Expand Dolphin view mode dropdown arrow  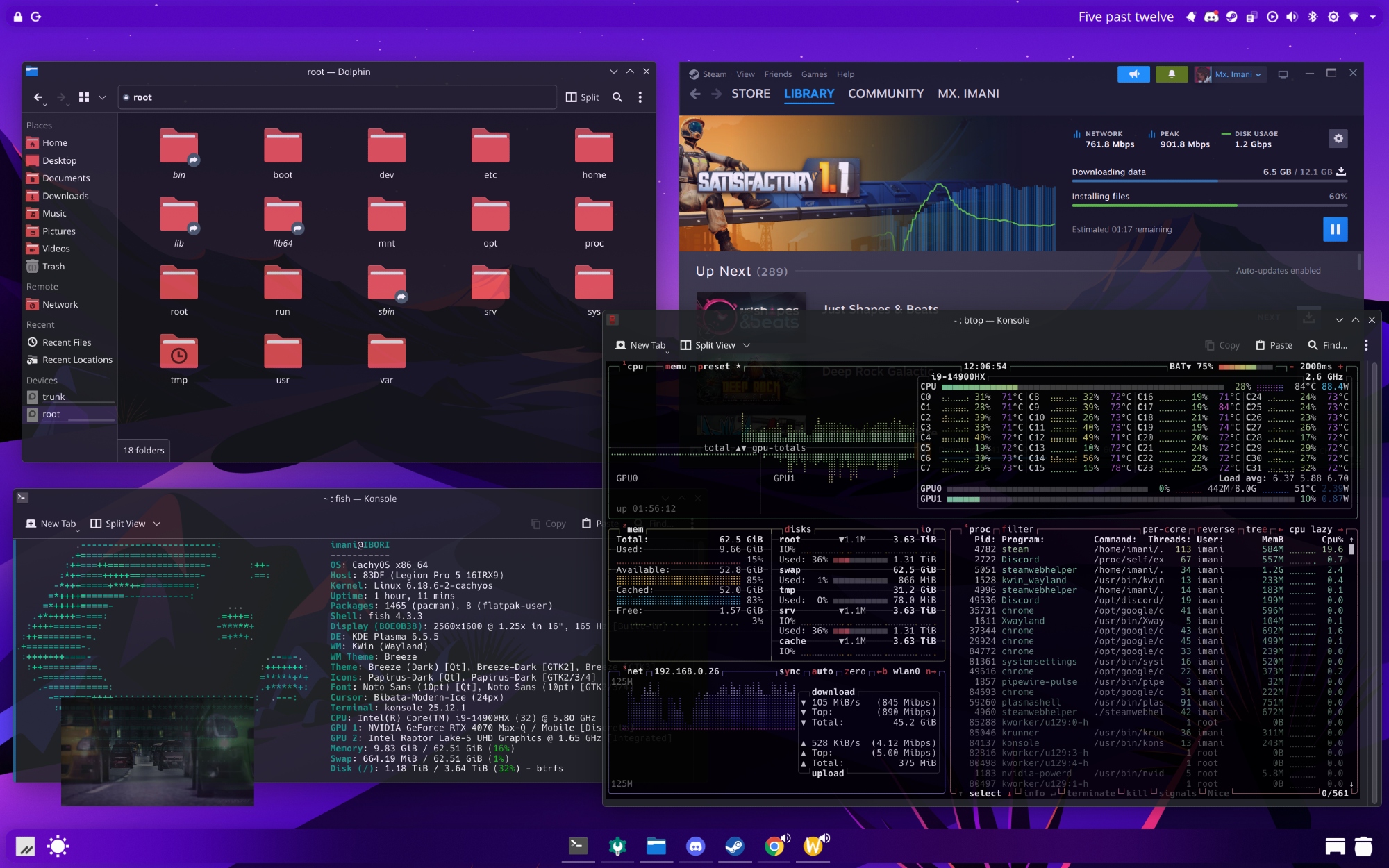tap(102, 97)
